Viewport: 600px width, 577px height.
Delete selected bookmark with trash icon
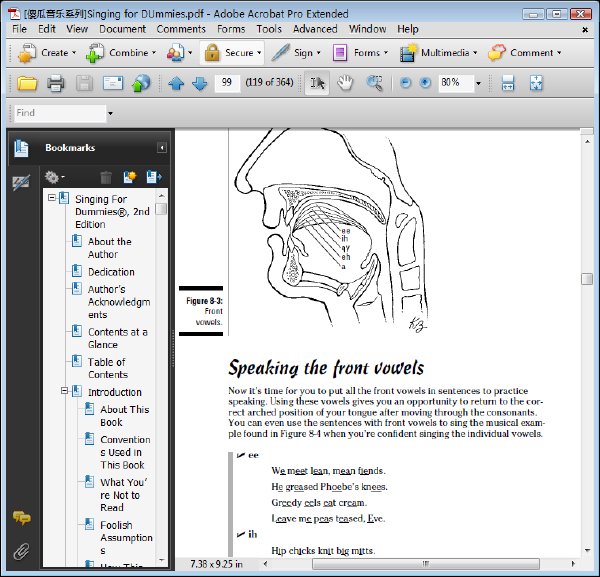point(106,177)
